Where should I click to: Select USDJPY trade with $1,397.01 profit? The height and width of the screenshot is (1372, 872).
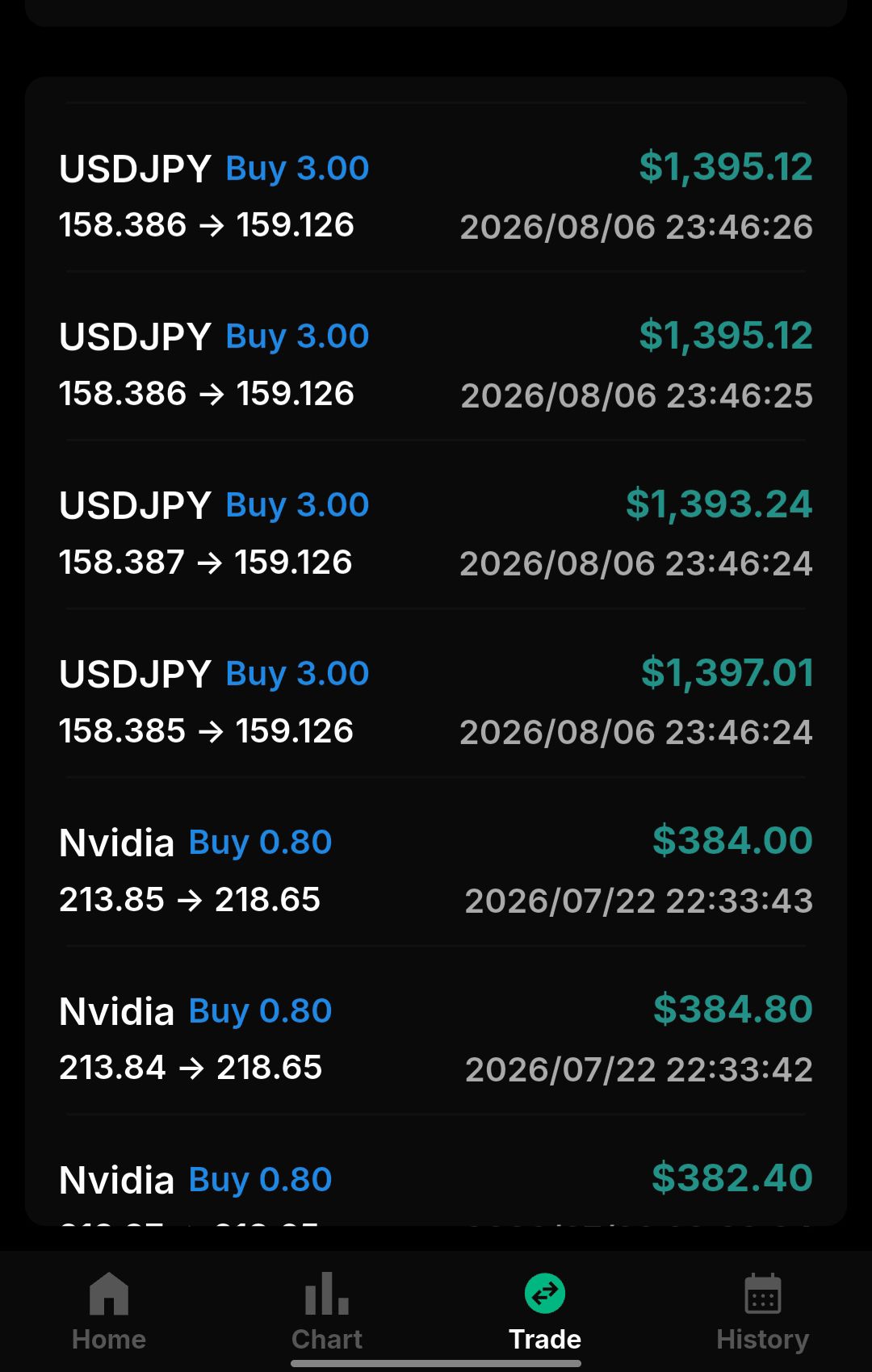(x=436, y=702)
